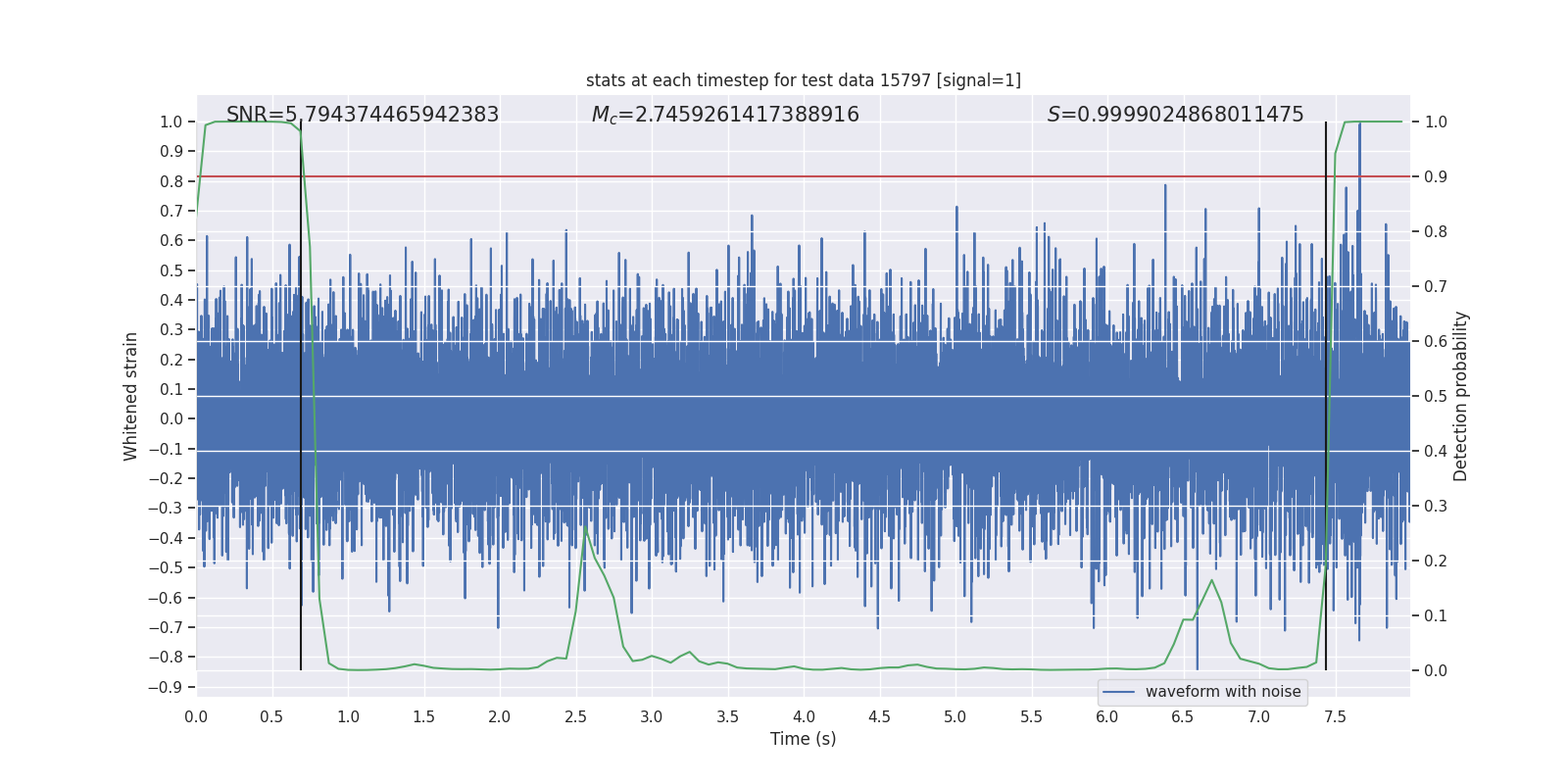Click the chirp mass Mc annotation

725,115
